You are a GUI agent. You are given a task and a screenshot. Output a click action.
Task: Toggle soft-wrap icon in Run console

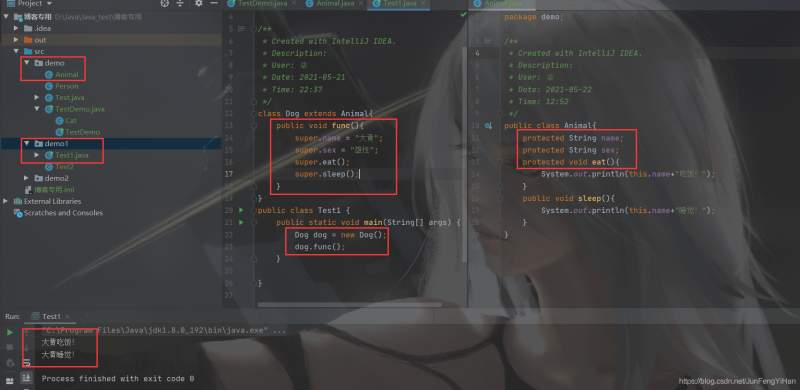point(26,363)
